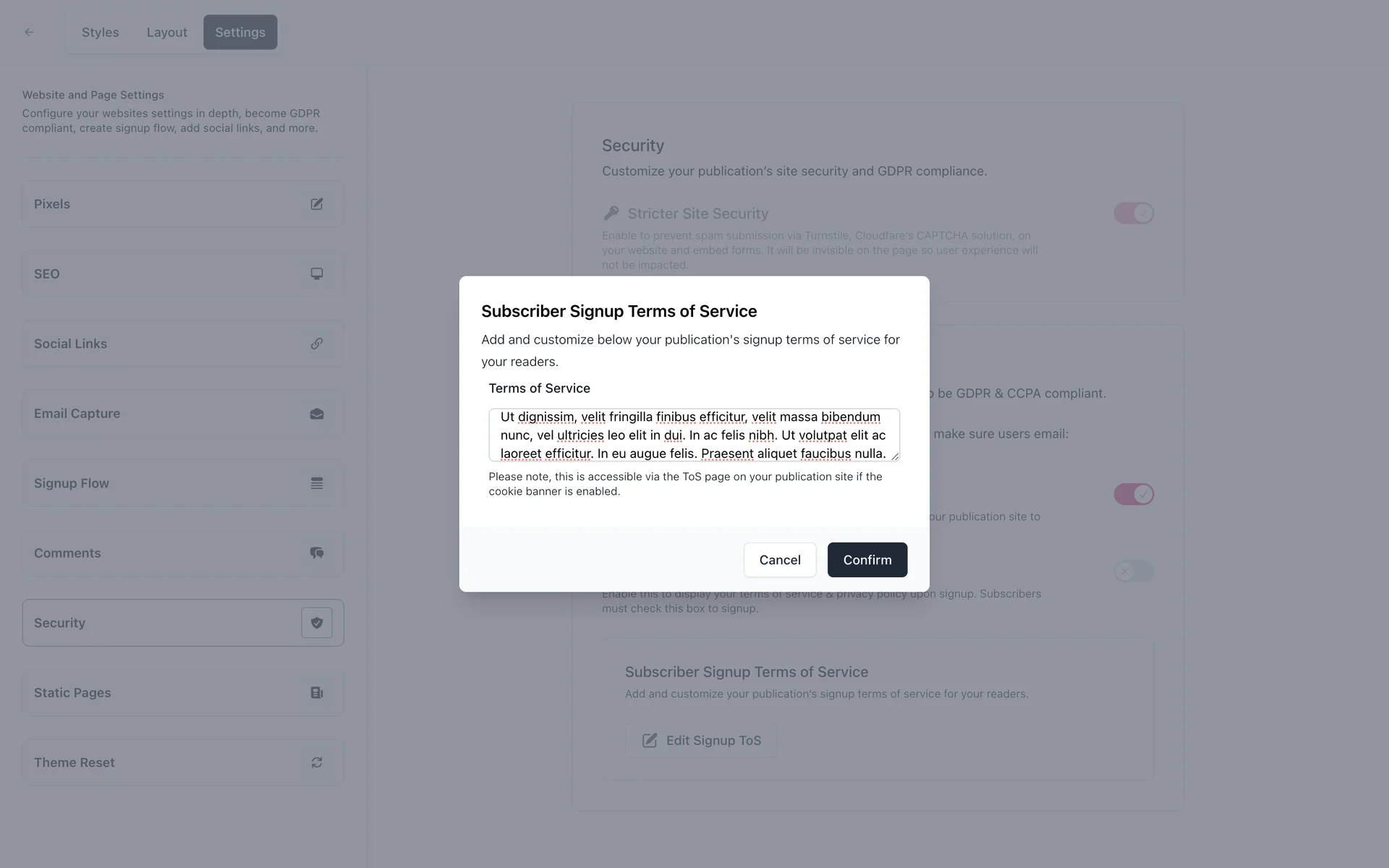Click the Edit Signup ToS button
Viewport: 1389px width, 868px height.
701,741
